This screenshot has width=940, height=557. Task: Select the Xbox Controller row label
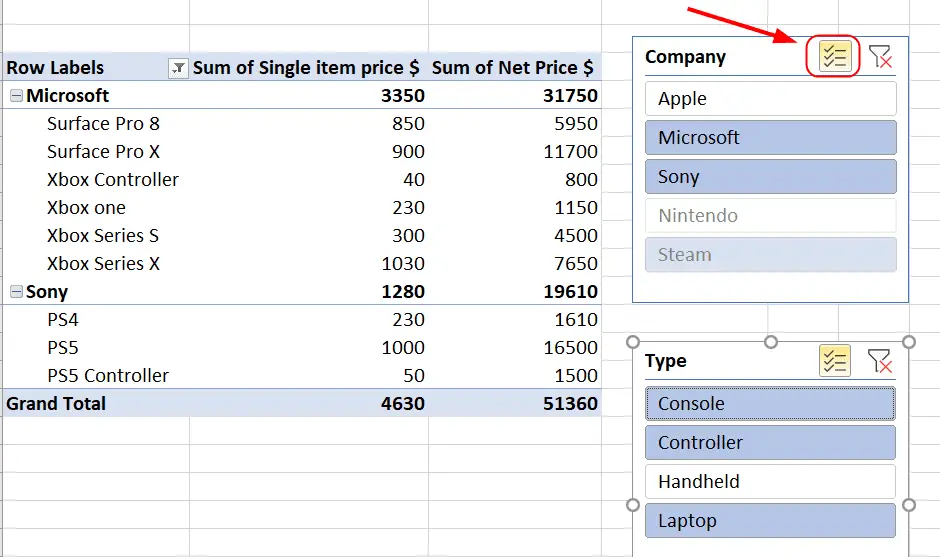click(113, 179)
